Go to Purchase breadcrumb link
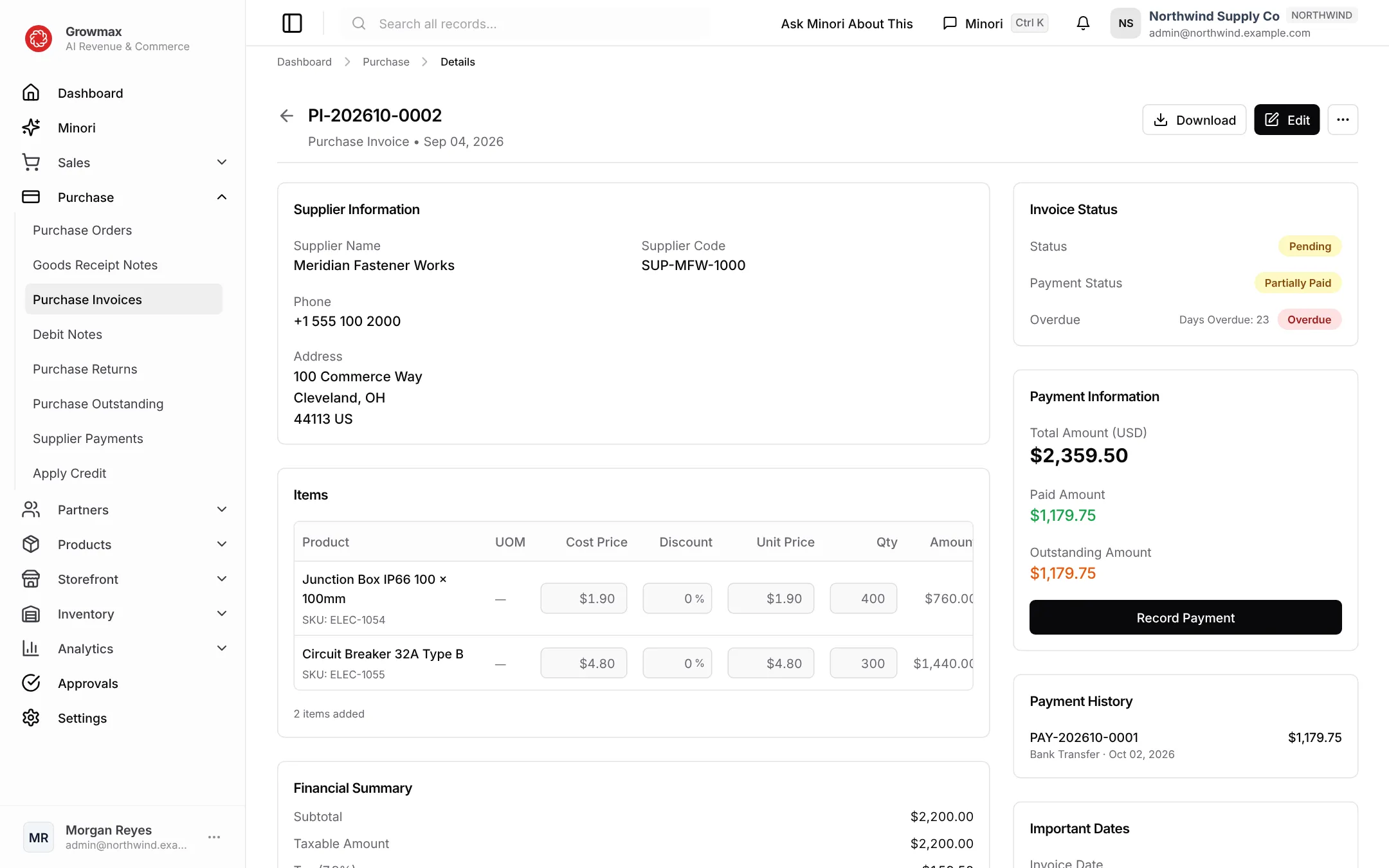The height and width of the screenshot is (868, 1389). click(x=386, y=62)
